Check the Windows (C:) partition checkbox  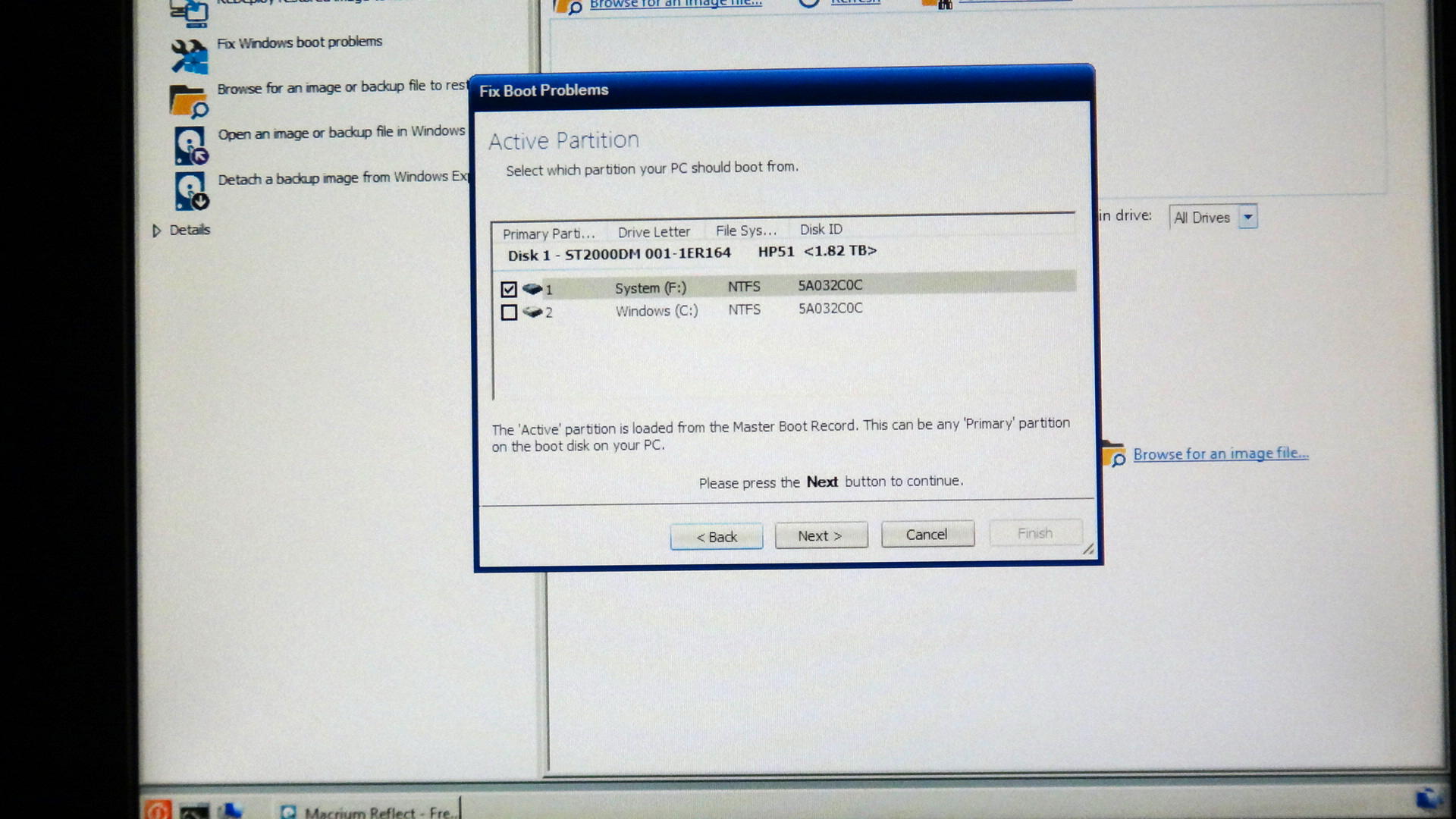(509, 312)
